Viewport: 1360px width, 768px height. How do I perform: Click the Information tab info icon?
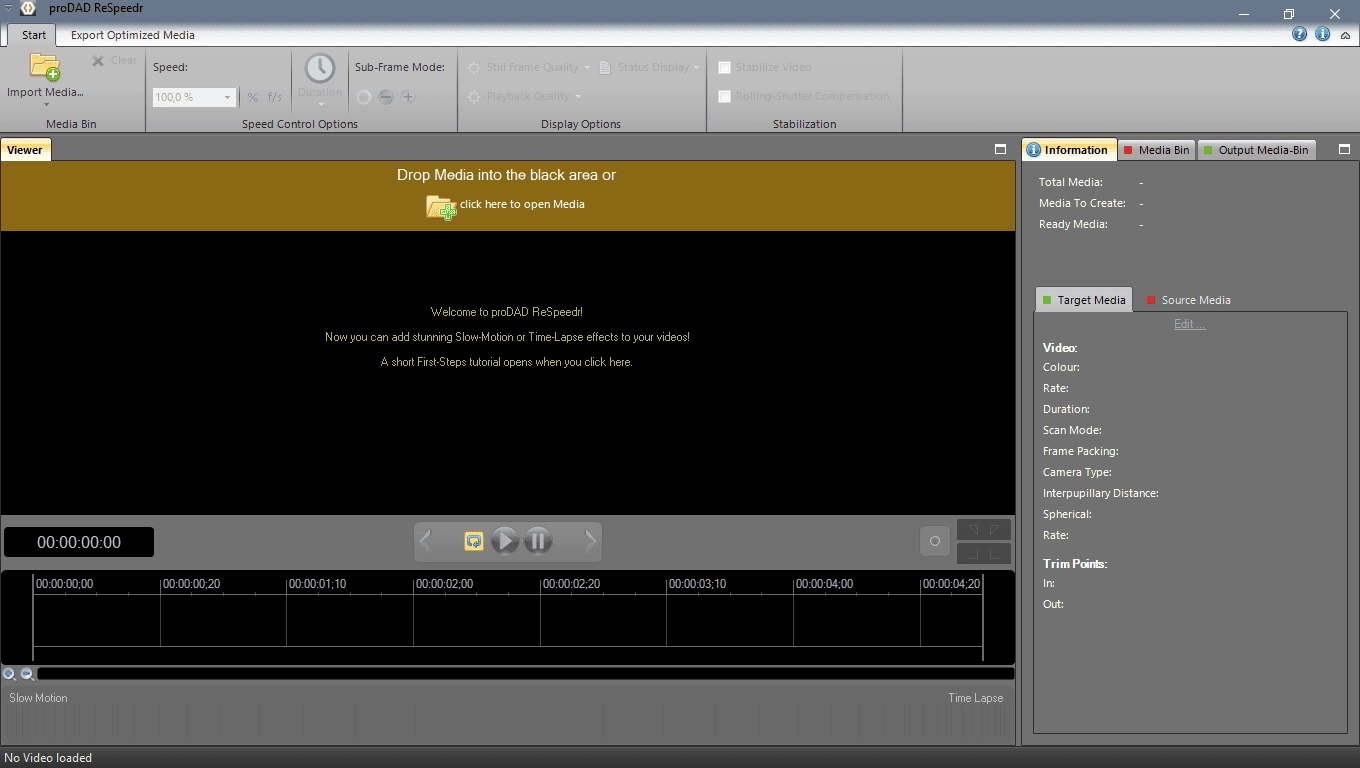coord(1033,150)
